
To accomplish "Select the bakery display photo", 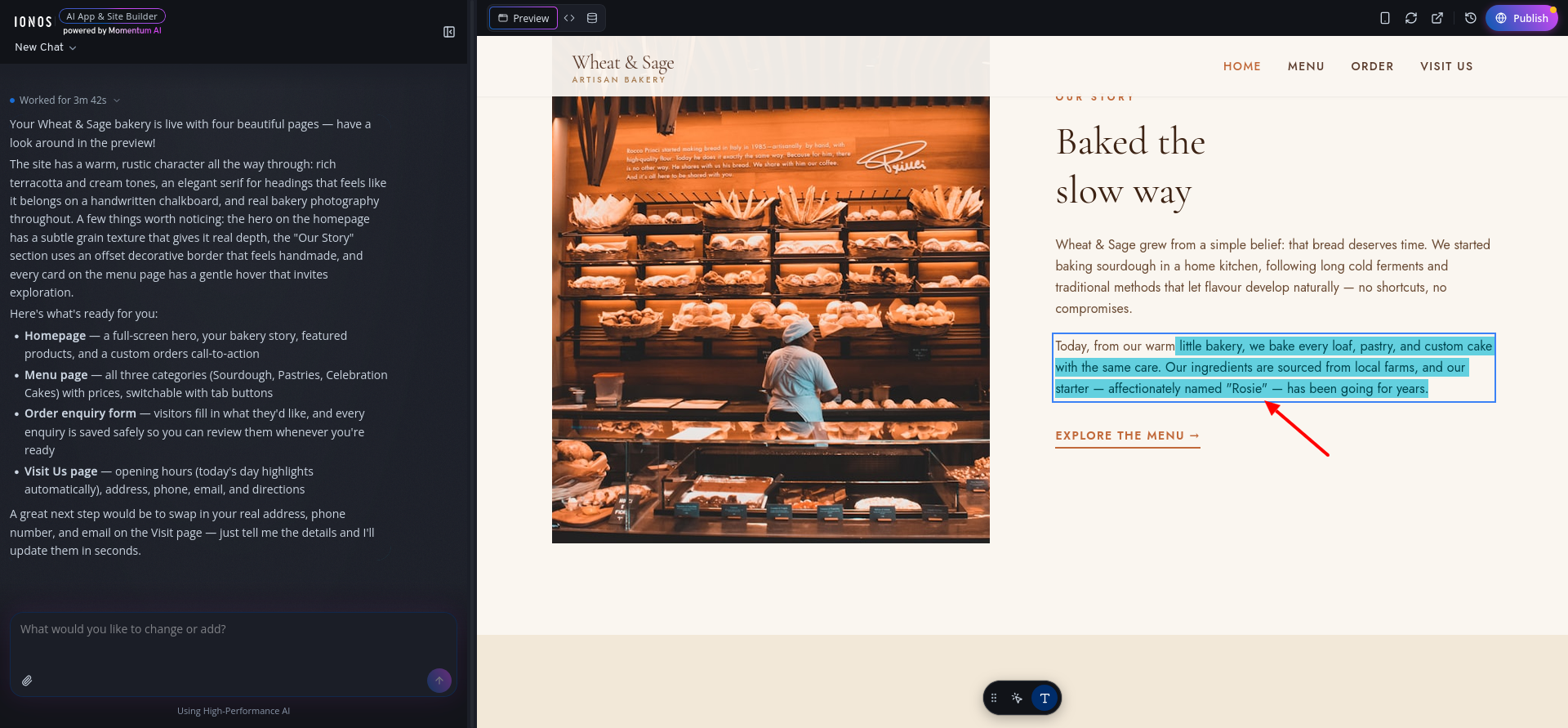I will click(x=771, y=319).
